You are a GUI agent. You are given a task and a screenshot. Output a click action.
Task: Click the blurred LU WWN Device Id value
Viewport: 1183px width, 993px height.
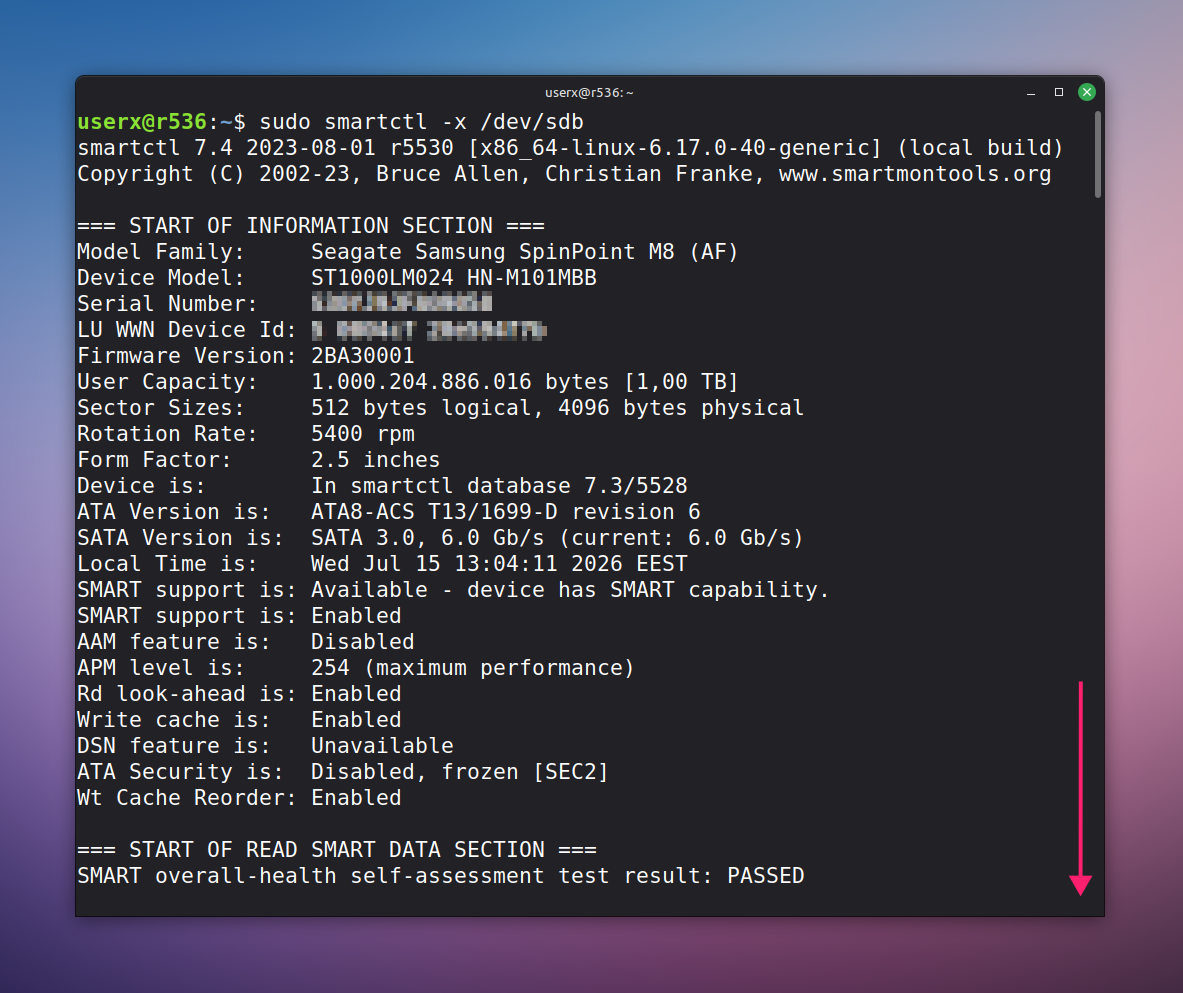429,330
